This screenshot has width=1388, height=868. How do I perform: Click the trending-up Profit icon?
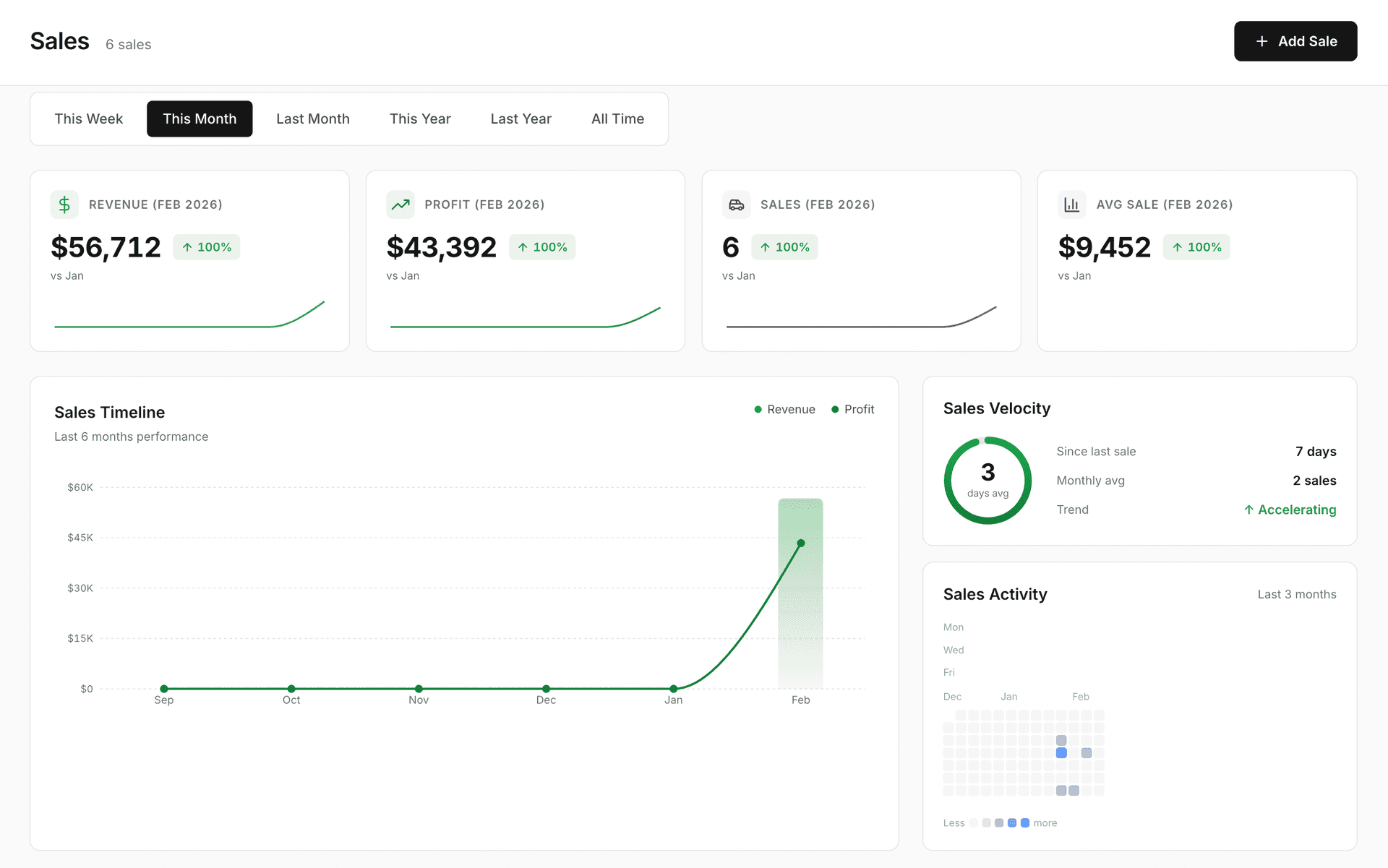[x=400, y=205]
